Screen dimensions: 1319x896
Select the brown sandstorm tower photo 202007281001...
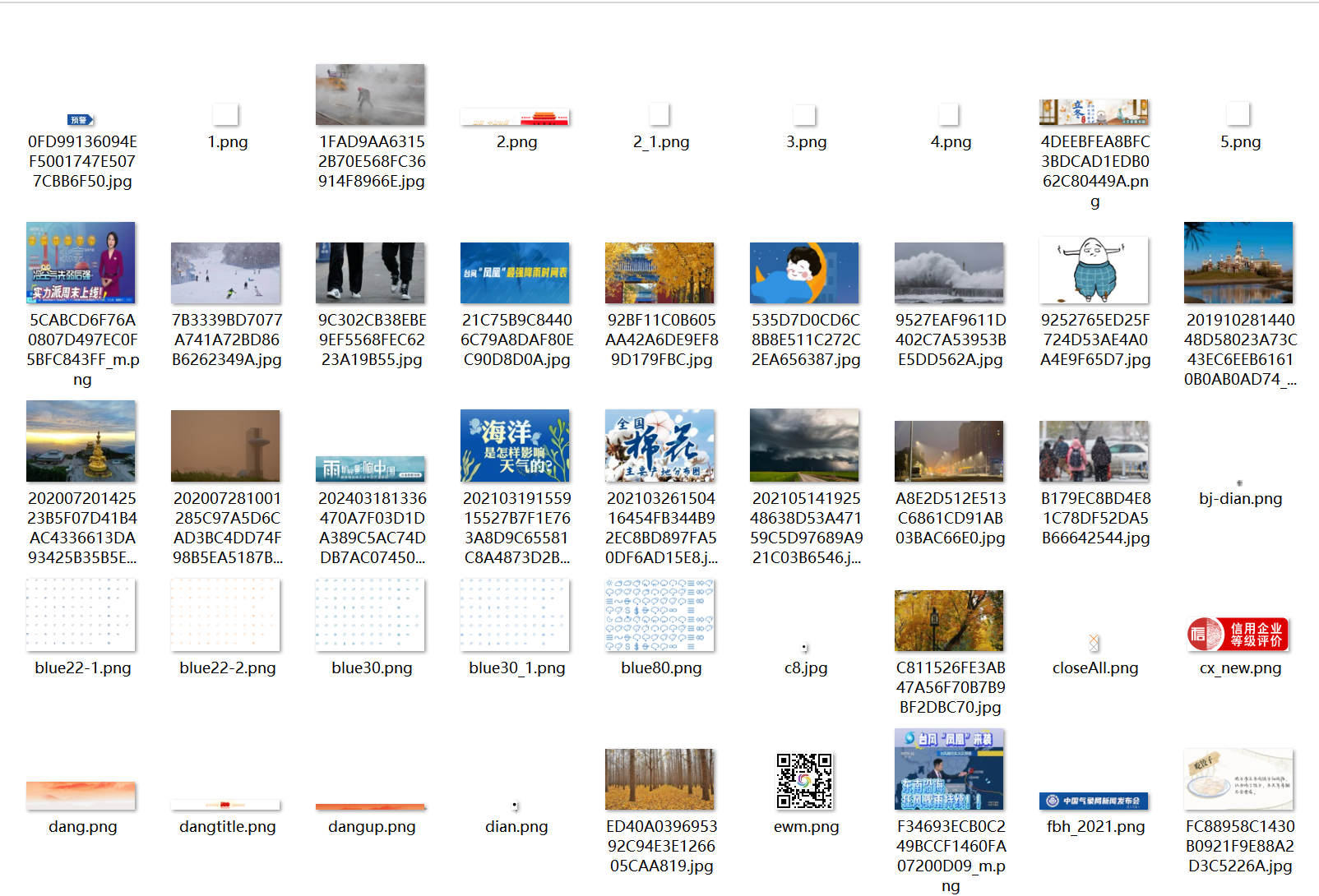click(225, 446)
